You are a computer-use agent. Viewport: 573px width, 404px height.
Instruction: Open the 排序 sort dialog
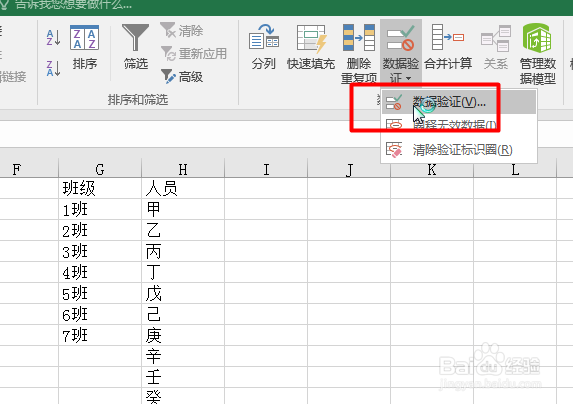click(x=84, y=47)
